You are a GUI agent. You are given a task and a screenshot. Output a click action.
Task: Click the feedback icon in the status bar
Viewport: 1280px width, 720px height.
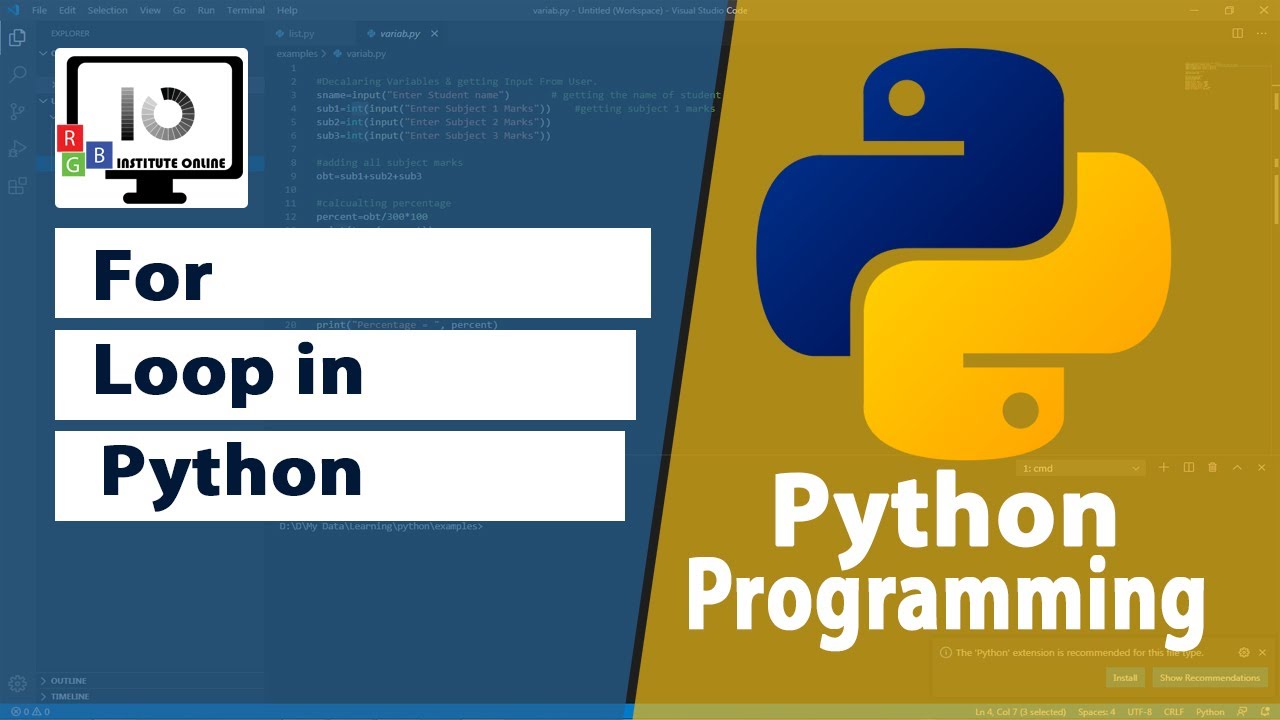pyautogui.click(x=1244, y=712)
